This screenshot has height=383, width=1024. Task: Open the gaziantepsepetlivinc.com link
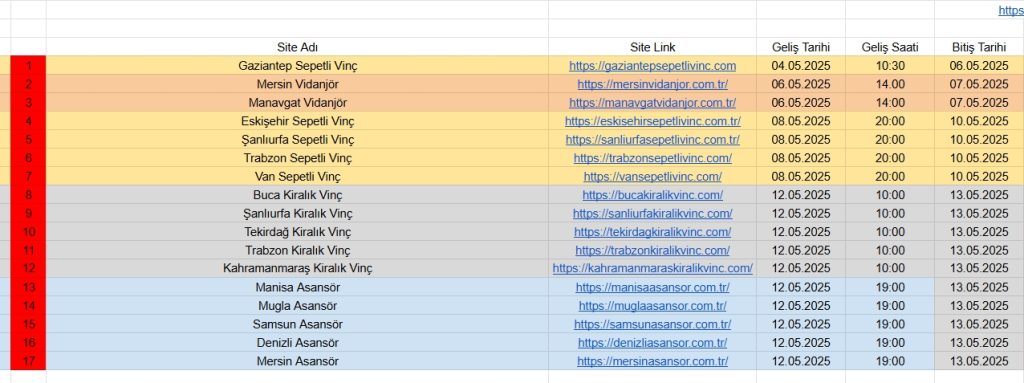(652, 66)
